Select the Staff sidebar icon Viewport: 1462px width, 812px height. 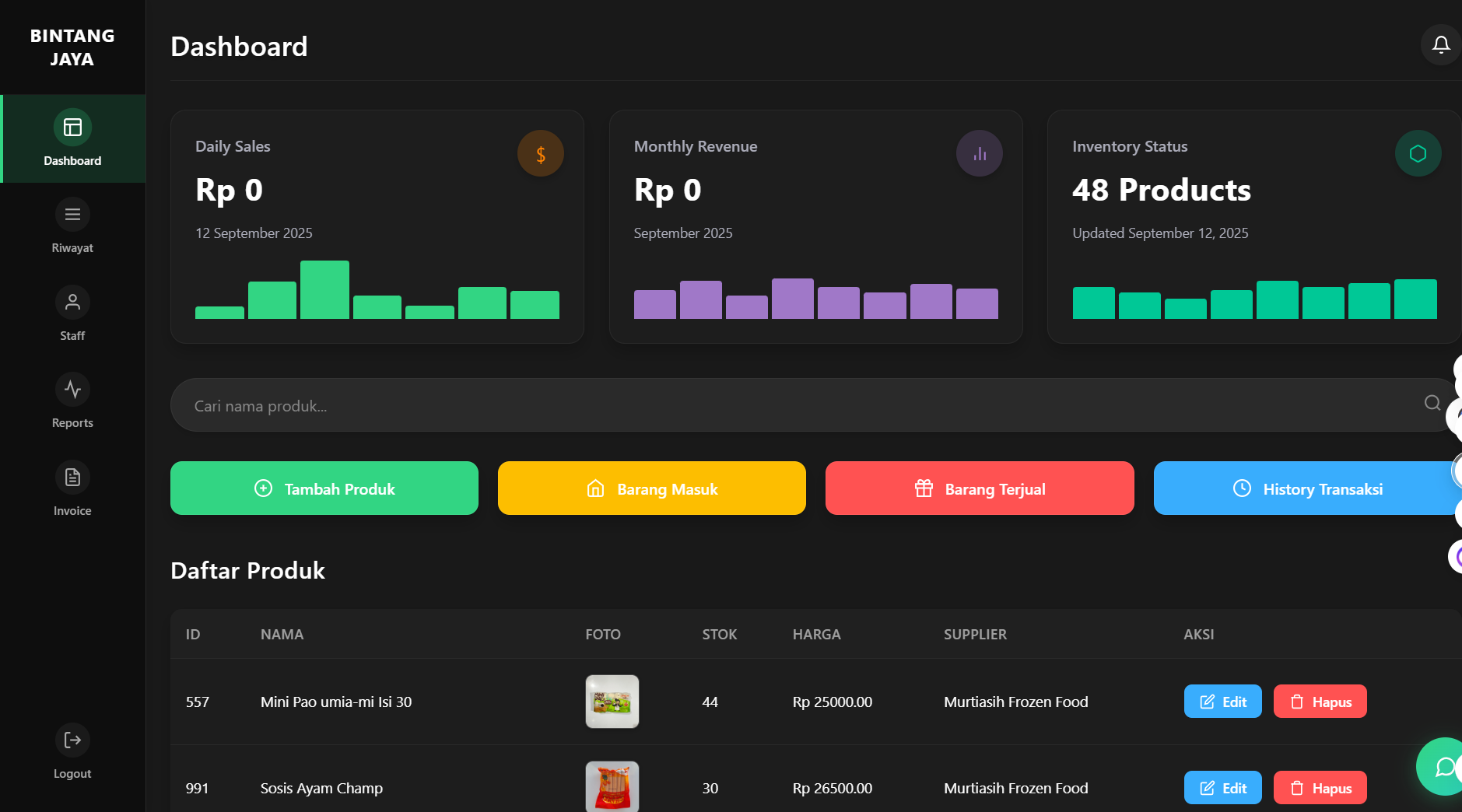72,302
